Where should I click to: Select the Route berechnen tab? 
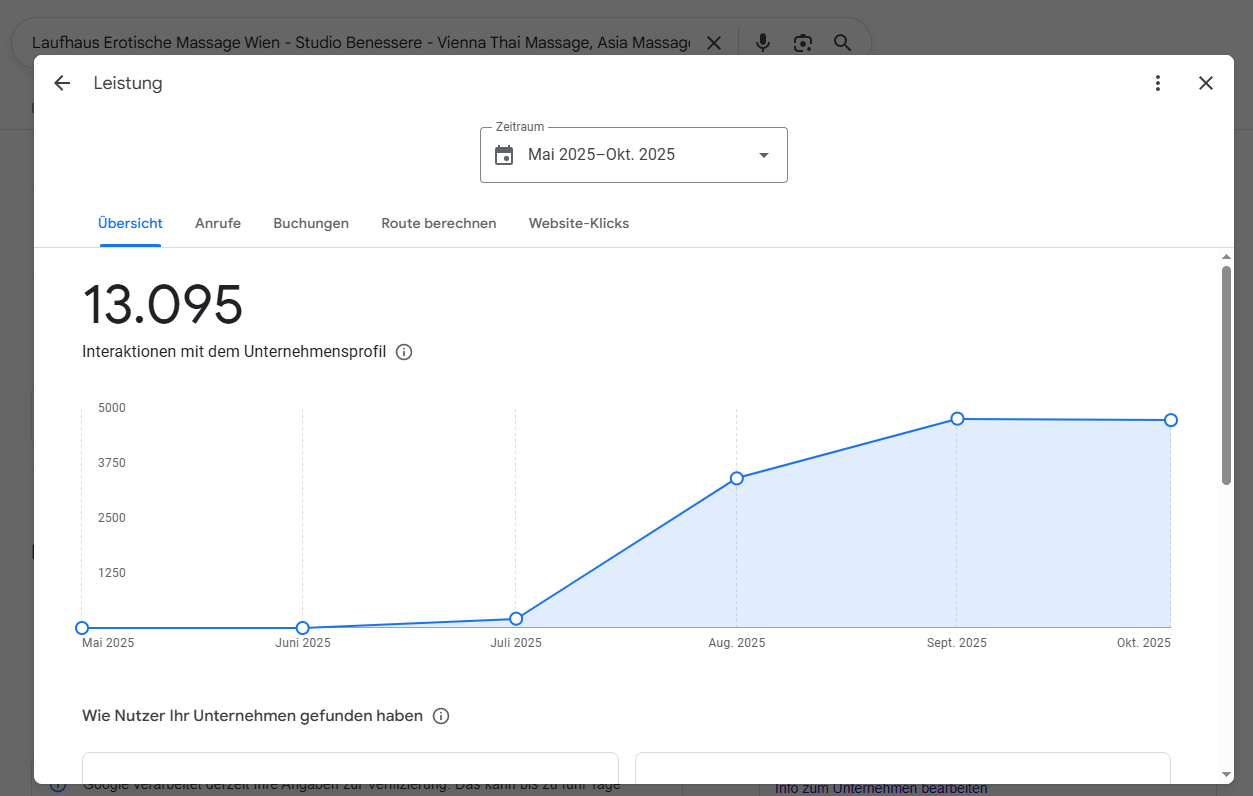point(438,223)
